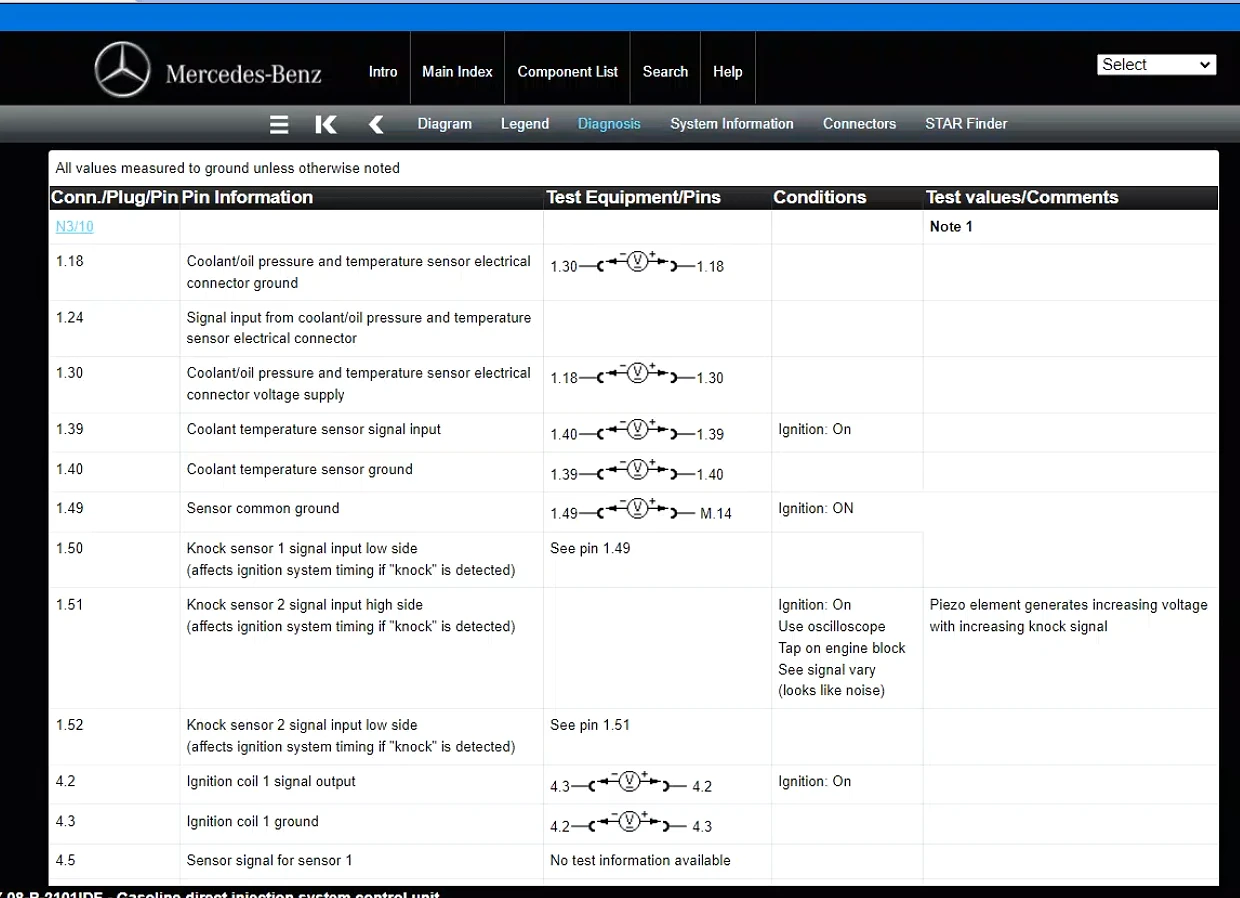Open the Intro menu item
Viewport: 1240px width, 898px height.
383,72
